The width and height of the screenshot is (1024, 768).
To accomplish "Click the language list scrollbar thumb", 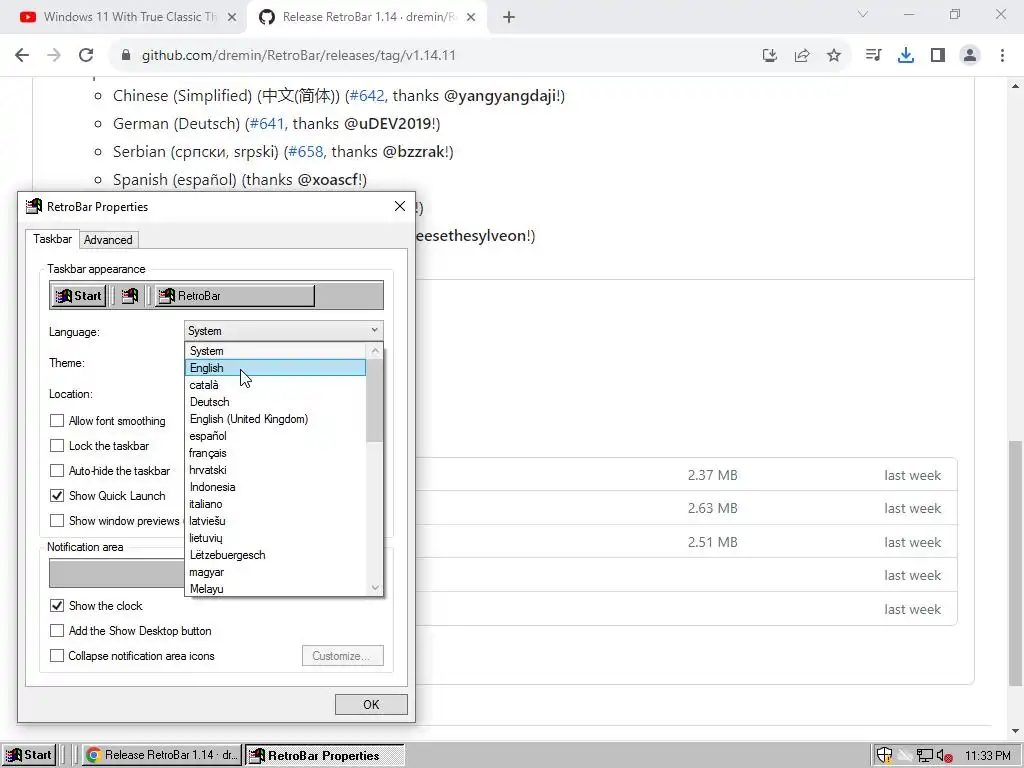I will 375,400.
